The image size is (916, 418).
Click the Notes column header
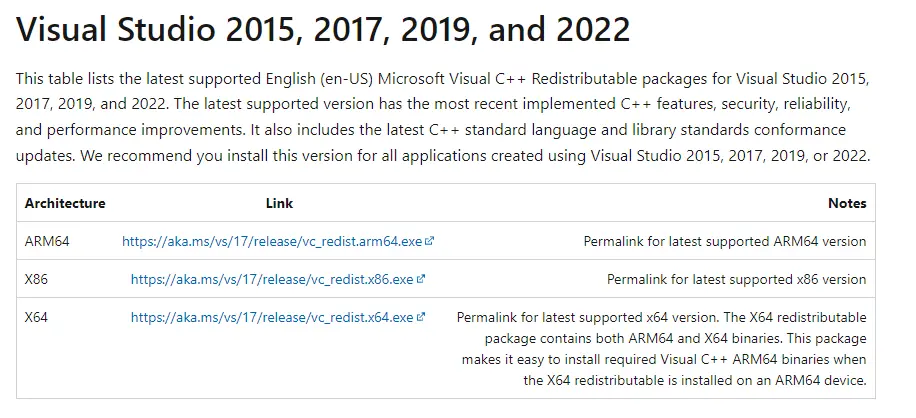847,203
